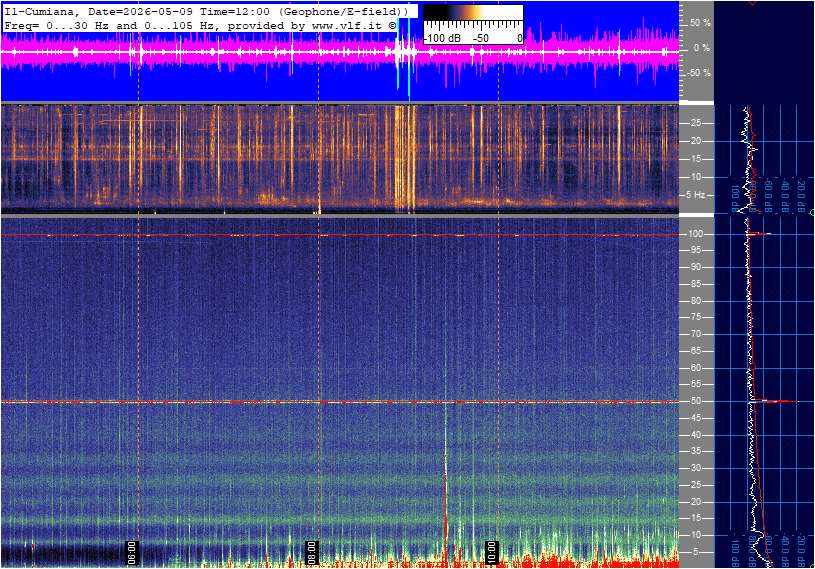
Task: Click 15 on the 0-105 Hz E-field axis
Action: (695, 519)
